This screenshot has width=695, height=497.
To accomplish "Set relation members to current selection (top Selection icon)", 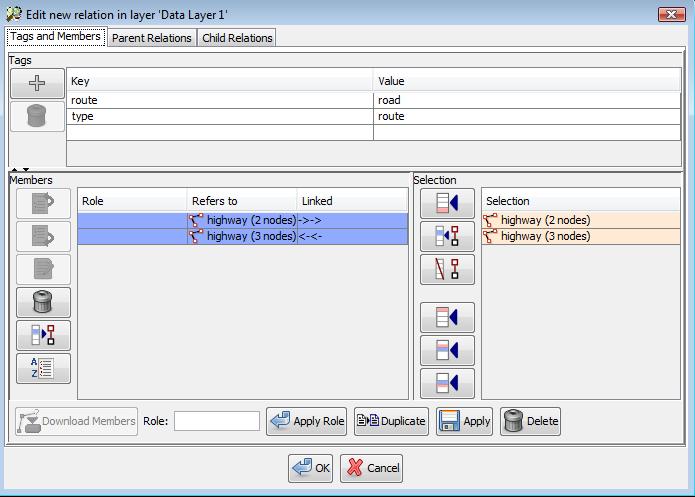I will pyautogui.click(x=447, y=204).
